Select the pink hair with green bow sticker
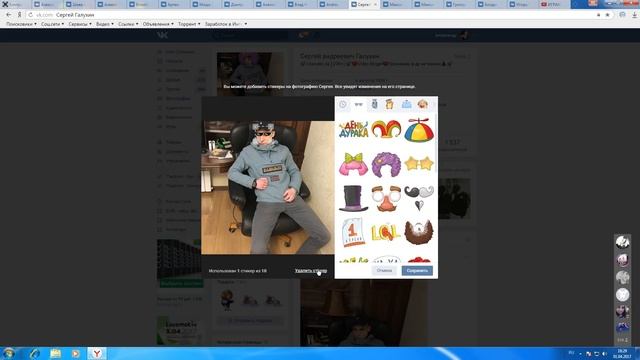The width and height of the screenshot is (640, 360). 353,164
